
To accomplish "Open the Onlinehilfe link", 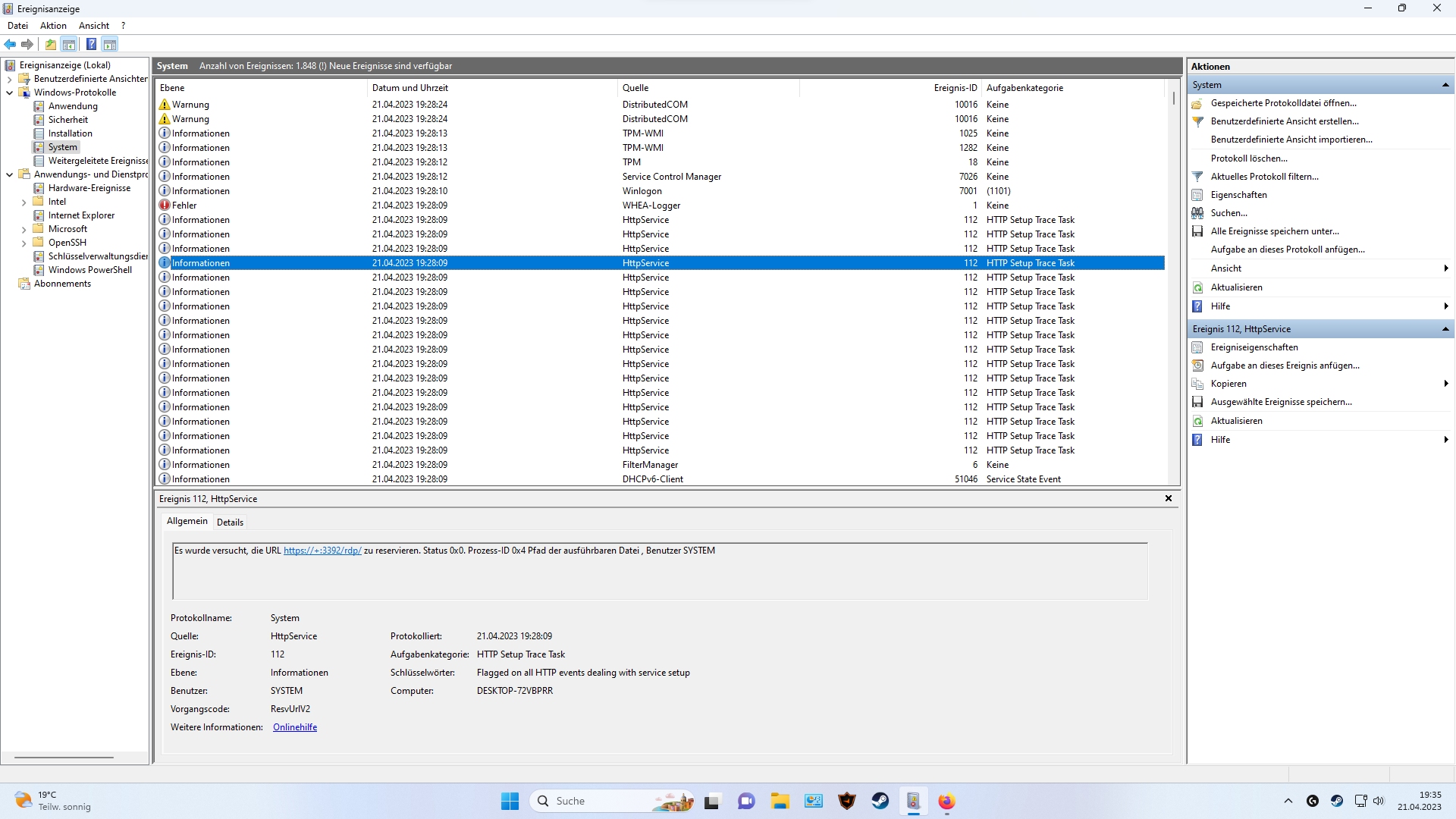I will [295, 727].
